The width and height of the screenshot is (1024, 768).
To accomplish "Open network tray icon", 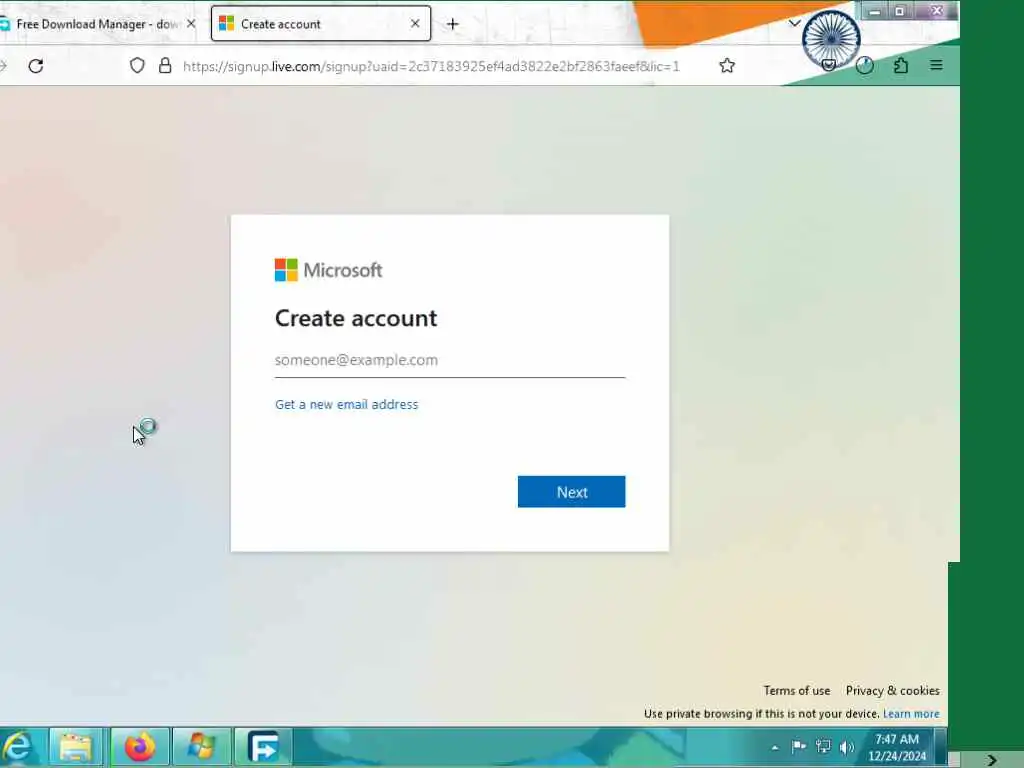I will pyautogui.click(x=823, y=746).
